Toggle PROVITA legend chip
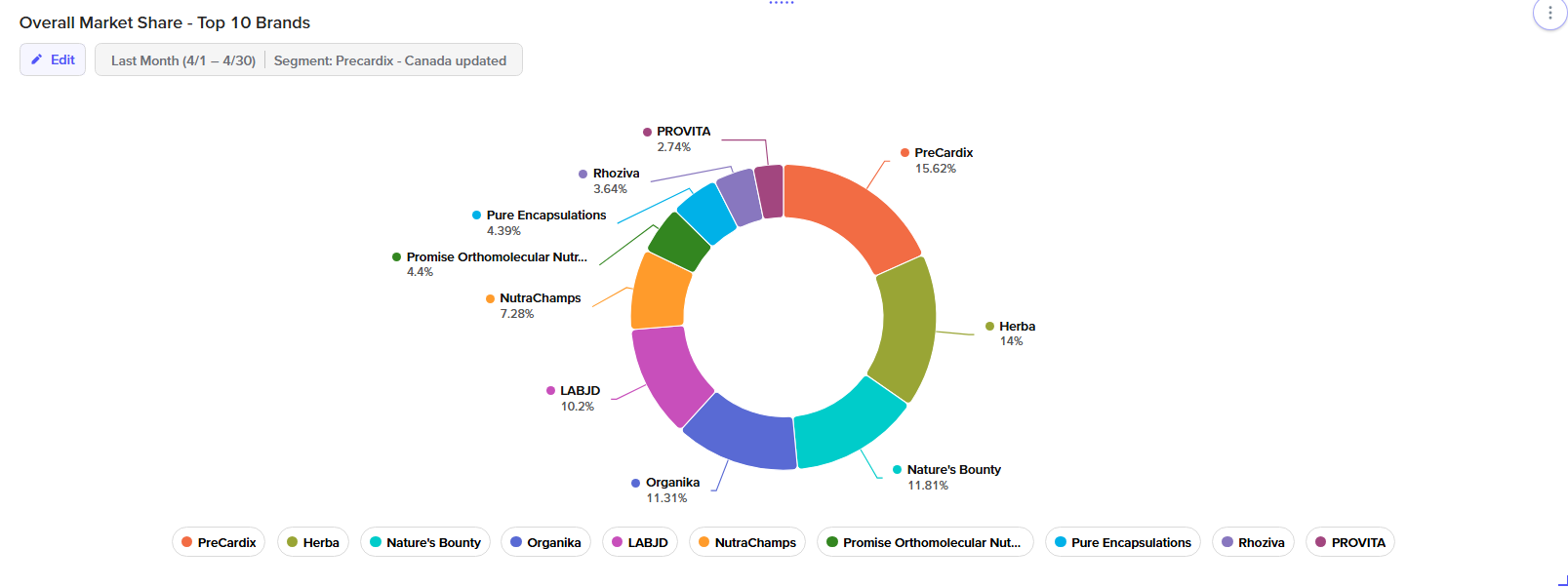Viewport: 1568px width, 588px height. tap(1350, 542)
